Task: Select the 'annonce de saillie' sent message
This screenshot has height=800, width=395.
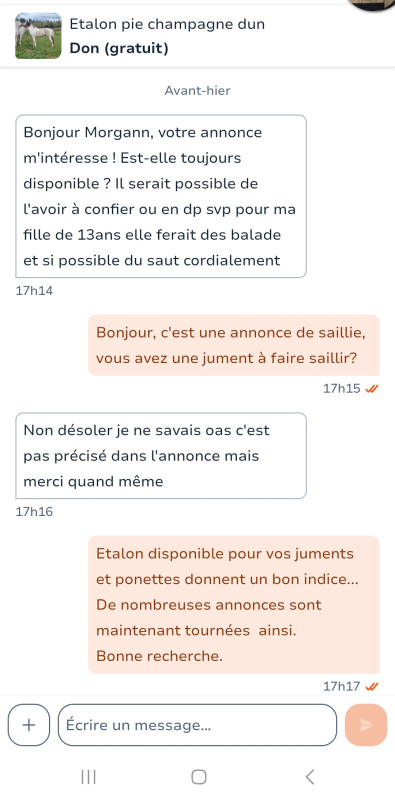Action: (x=234, y=345)
